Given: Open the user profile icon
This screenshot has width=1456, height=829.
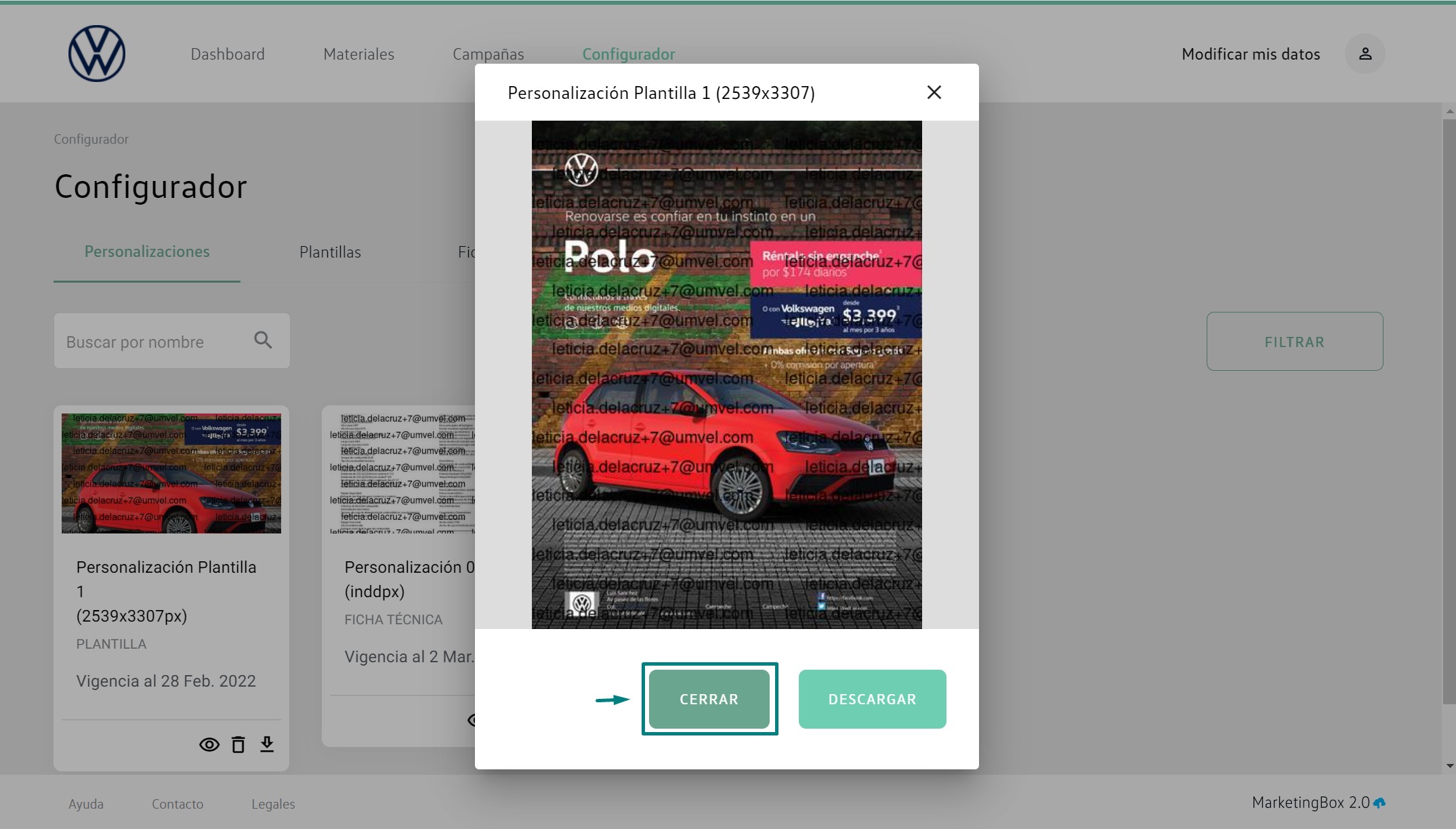Looking at the screenshot, I should (x=1365, y=54).
